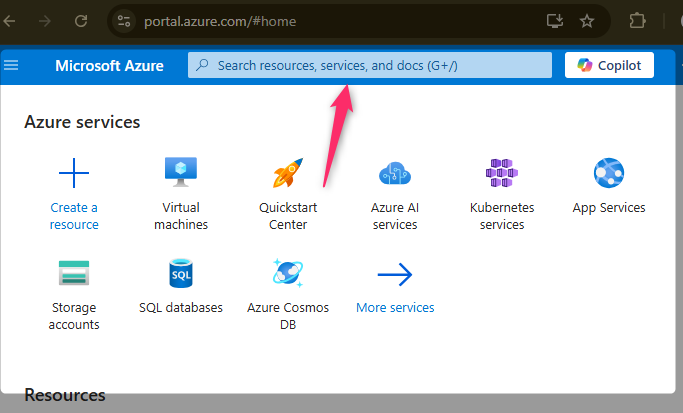The width and height of the screenshot is (683, 413).
Task: Click the browser forward arrow
Action: coord(45,21)
